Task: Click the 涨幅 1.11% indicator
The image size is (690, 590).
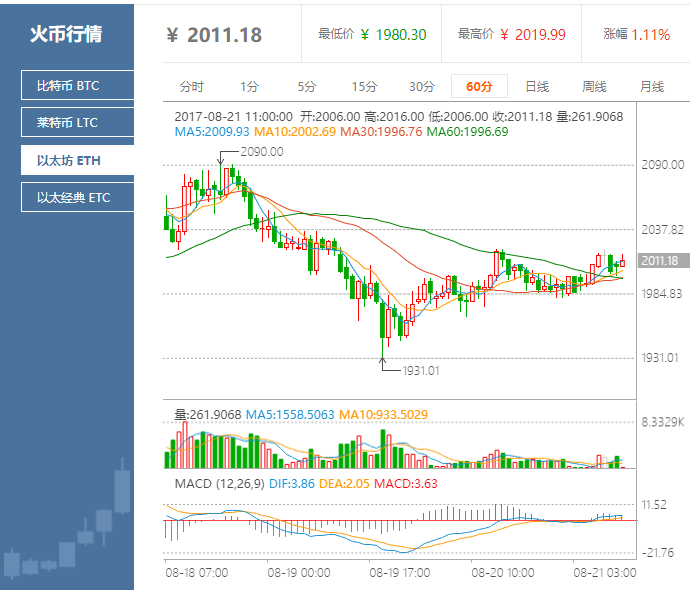Action: coord(637,35)
